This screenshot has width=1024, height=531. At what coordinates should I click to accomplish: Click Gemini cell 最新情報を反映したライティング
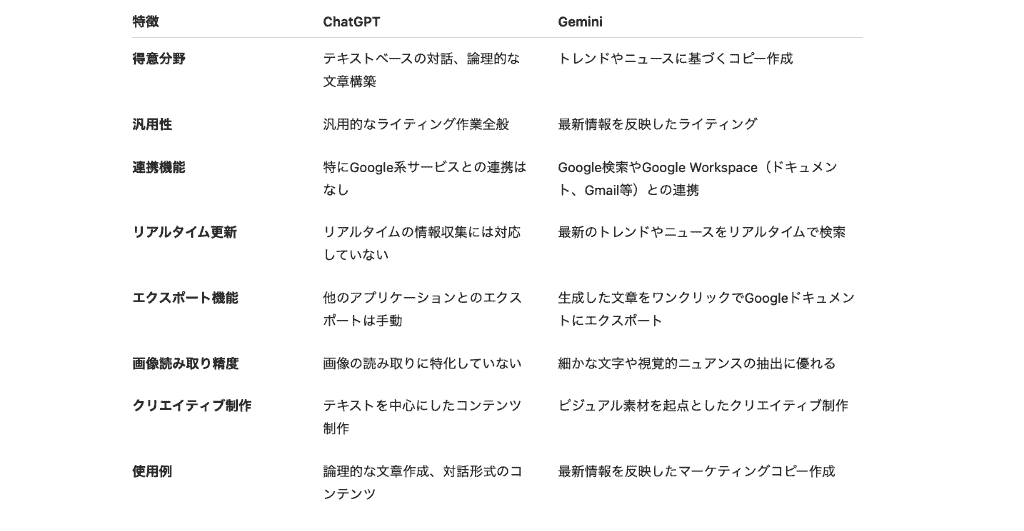(x=658, y=124)
